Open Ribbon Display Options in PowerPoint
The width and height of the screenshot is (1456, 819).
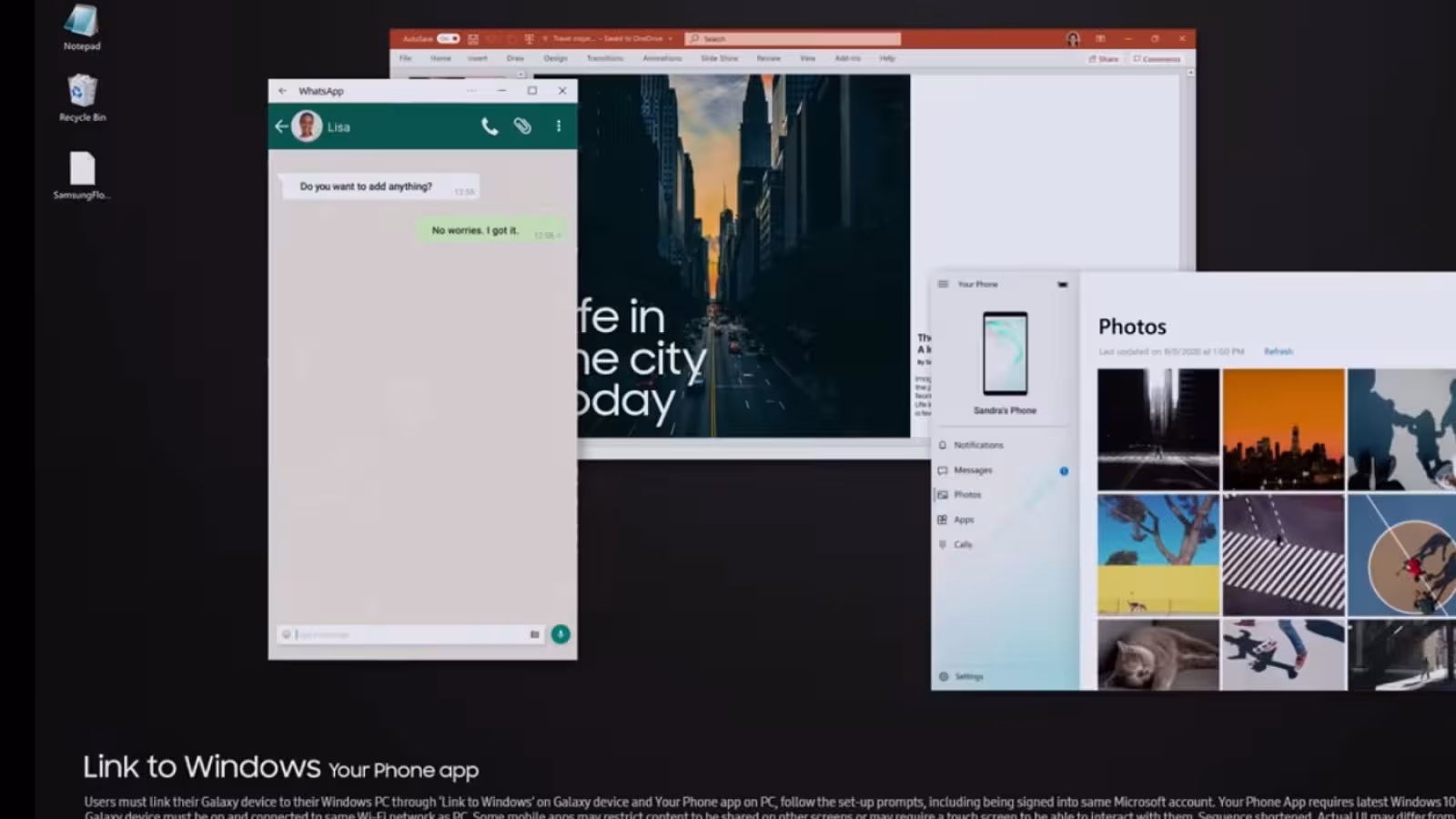click(x=1100, y=38)
